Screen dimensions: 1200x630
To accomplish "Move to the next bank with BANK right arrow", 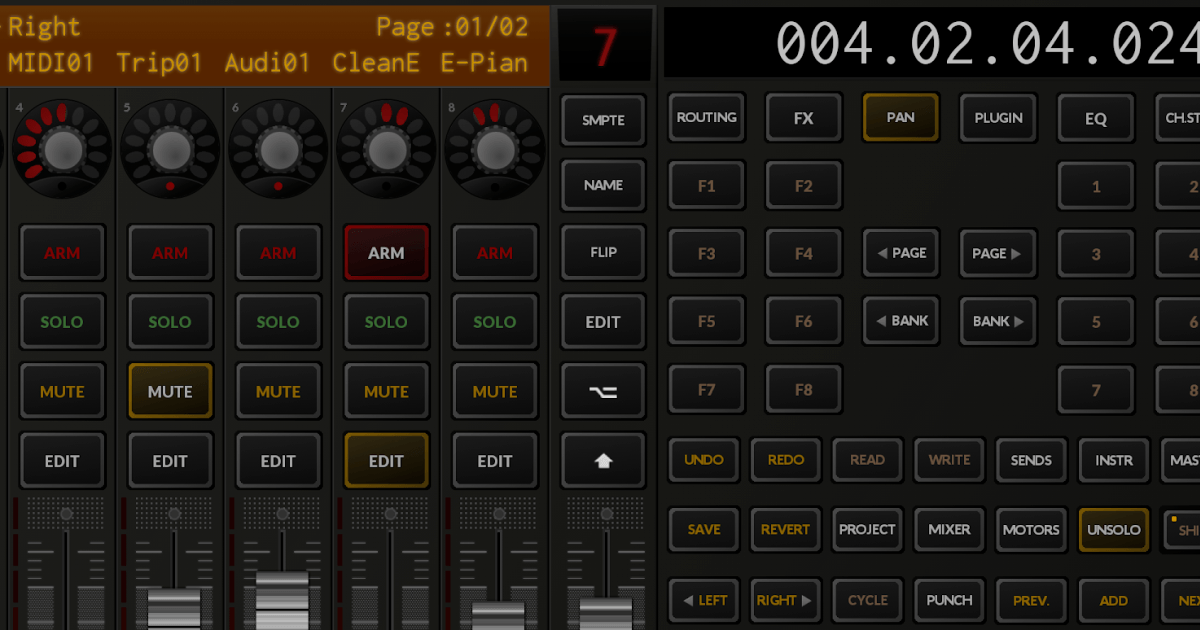I will [997, 321].
